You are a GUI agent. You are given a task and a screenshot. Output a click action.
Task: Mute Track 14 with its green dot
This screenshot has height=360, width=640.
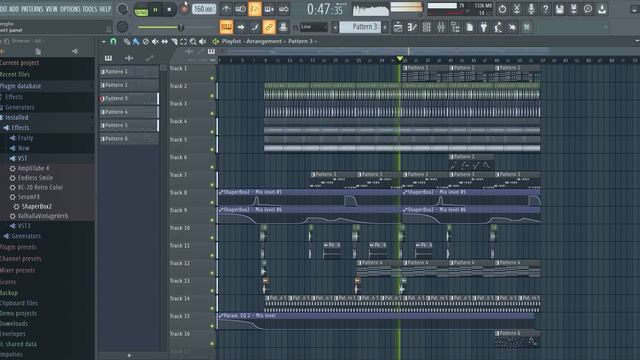coord(212,309)
